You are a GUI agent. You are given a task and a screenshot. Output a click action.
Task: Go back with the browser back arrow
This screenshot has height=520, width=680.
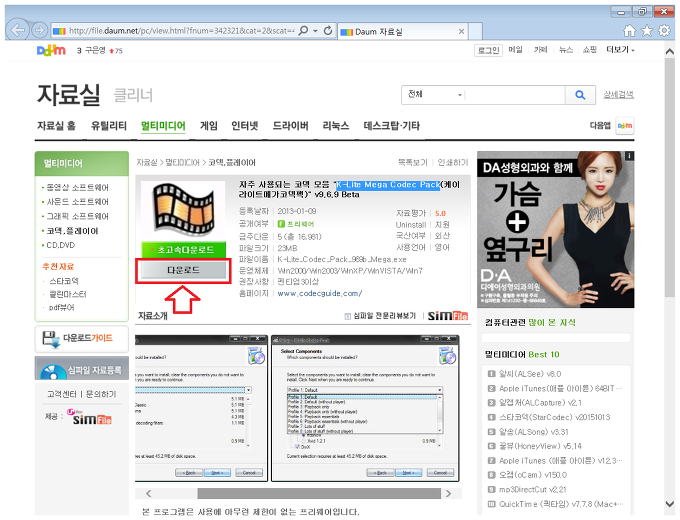[x=17, y=30]
